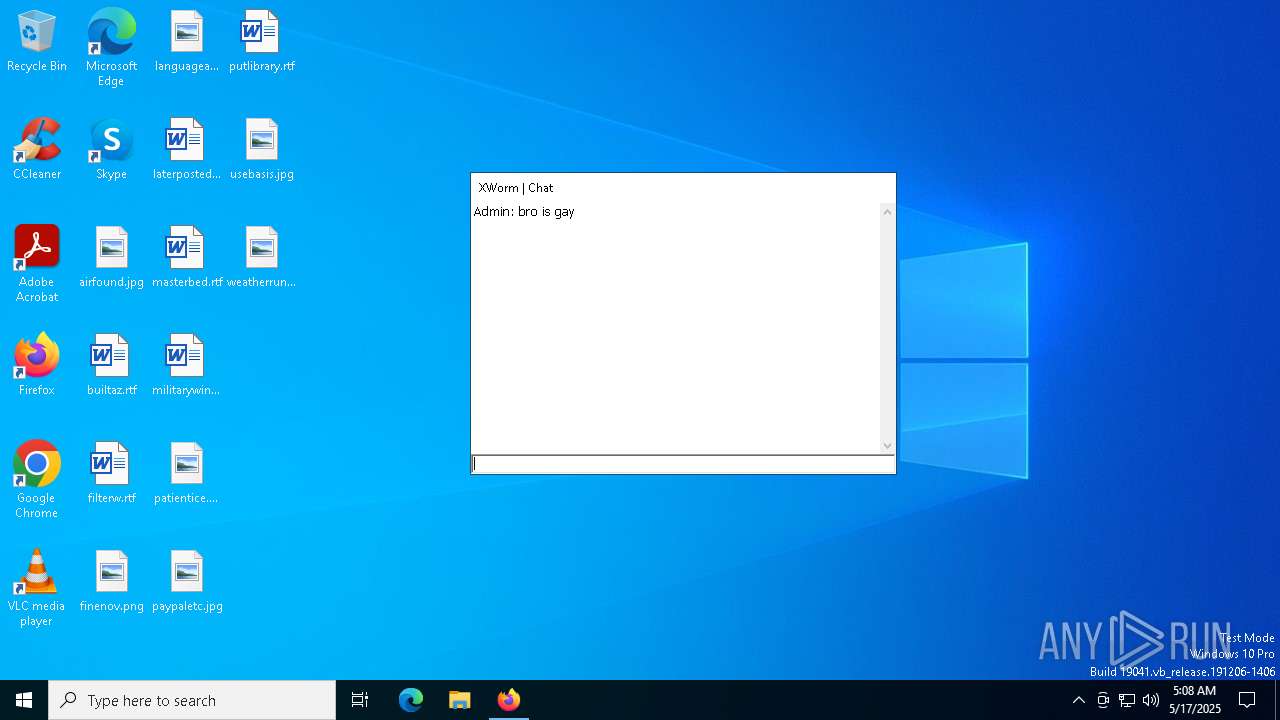Click the network tray icon
1280x720 pixels.
click(1127, 700)
